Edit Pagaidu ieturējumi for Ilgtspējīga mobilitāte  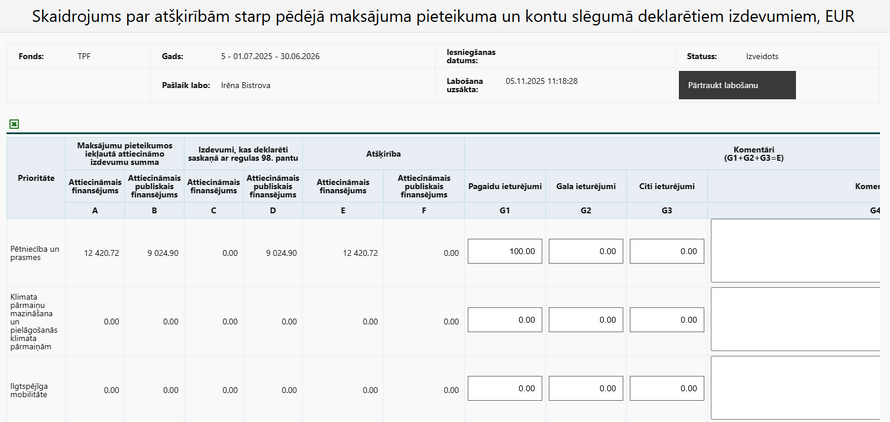pyautogui.click(x=505, y=389)
